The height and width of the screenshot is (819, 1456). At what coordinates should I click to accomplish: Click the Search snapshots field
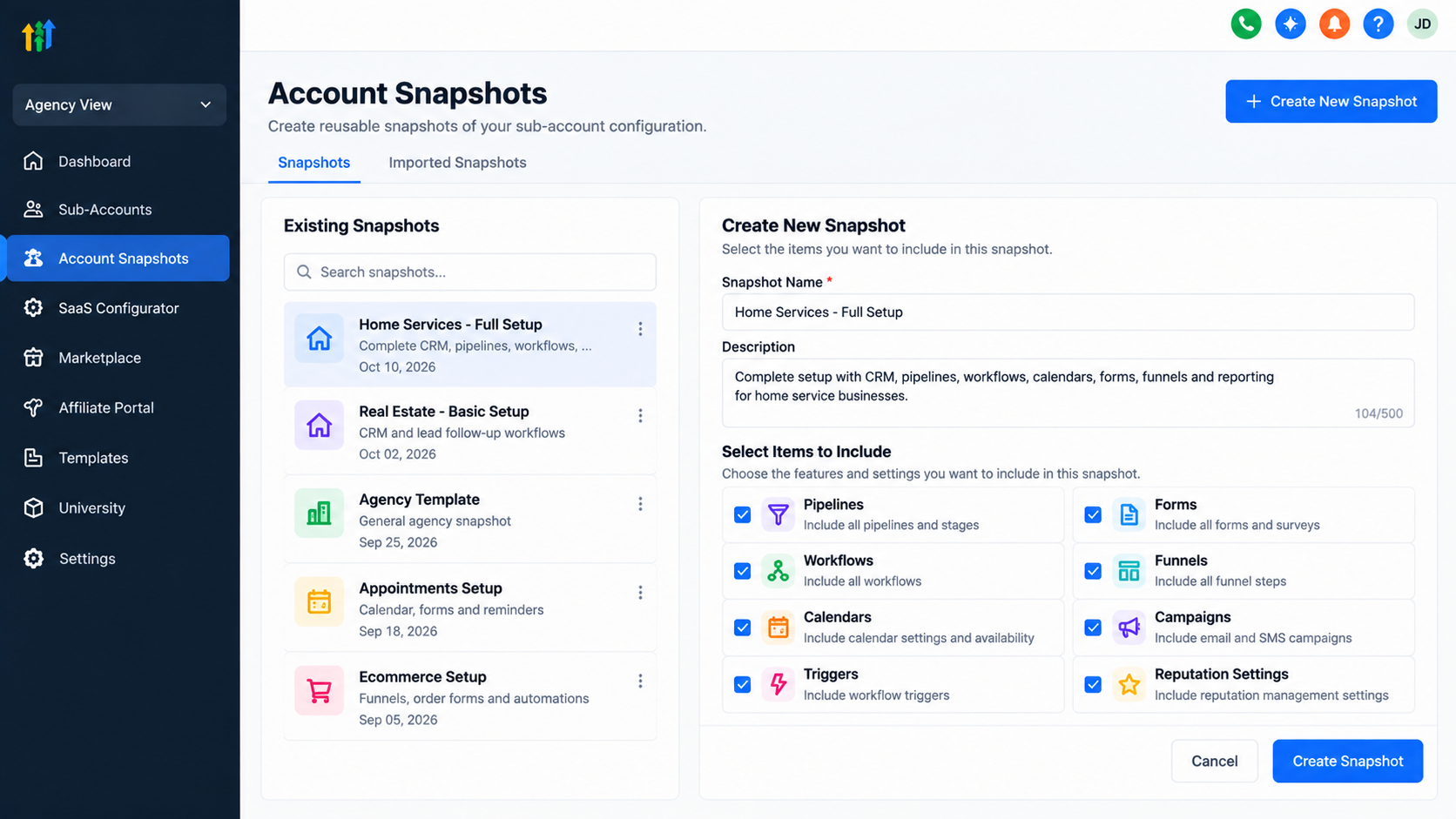point(469,272)
